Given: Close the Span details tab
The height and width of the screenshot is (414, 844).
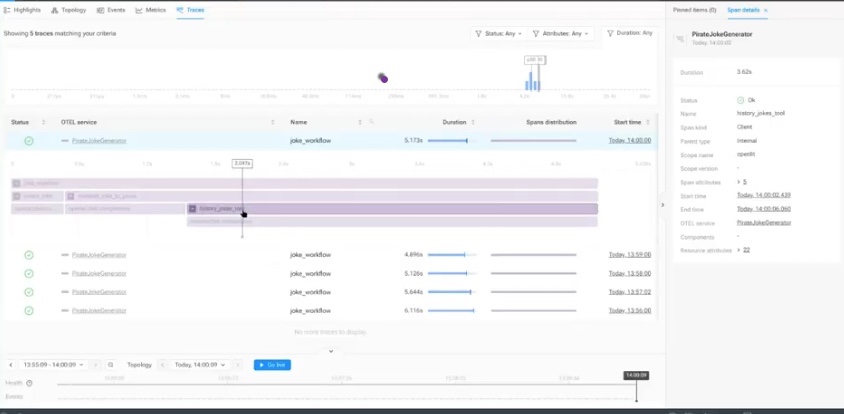Looking at the screenshot, I should [x=766, y=9].
